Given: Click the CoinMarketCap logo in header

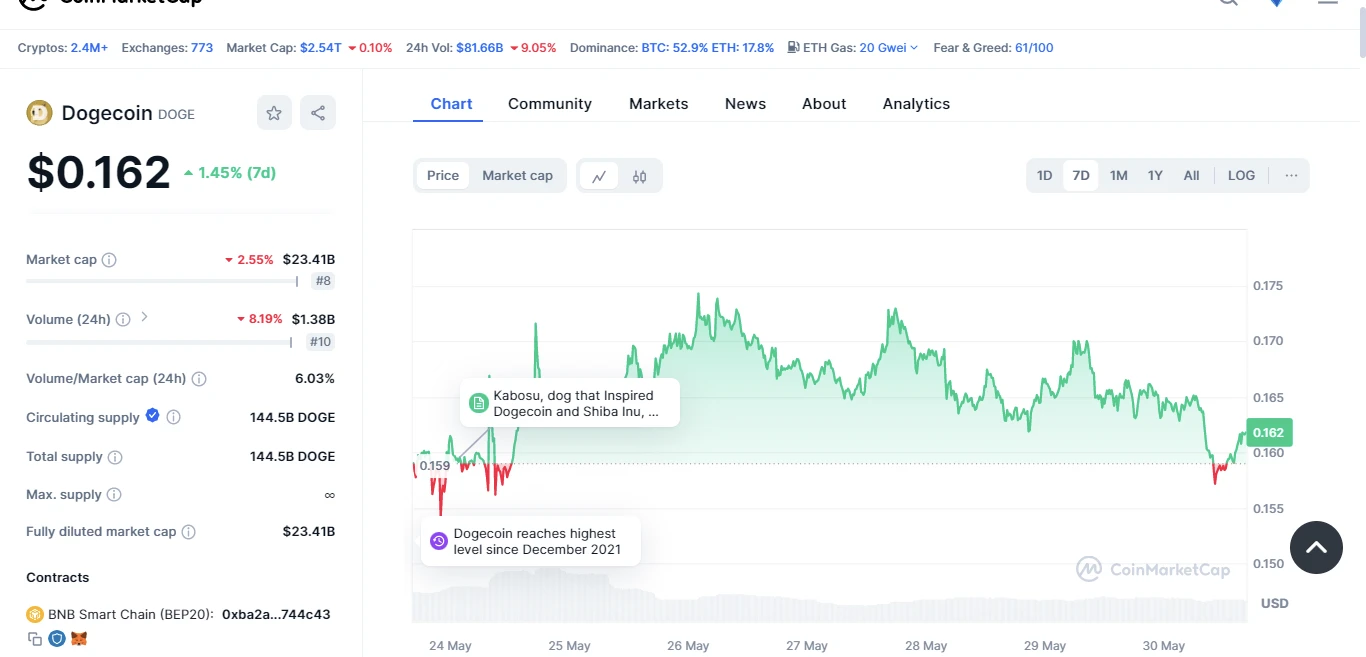Looking at the screenshot, I should (x=110, y=3).
